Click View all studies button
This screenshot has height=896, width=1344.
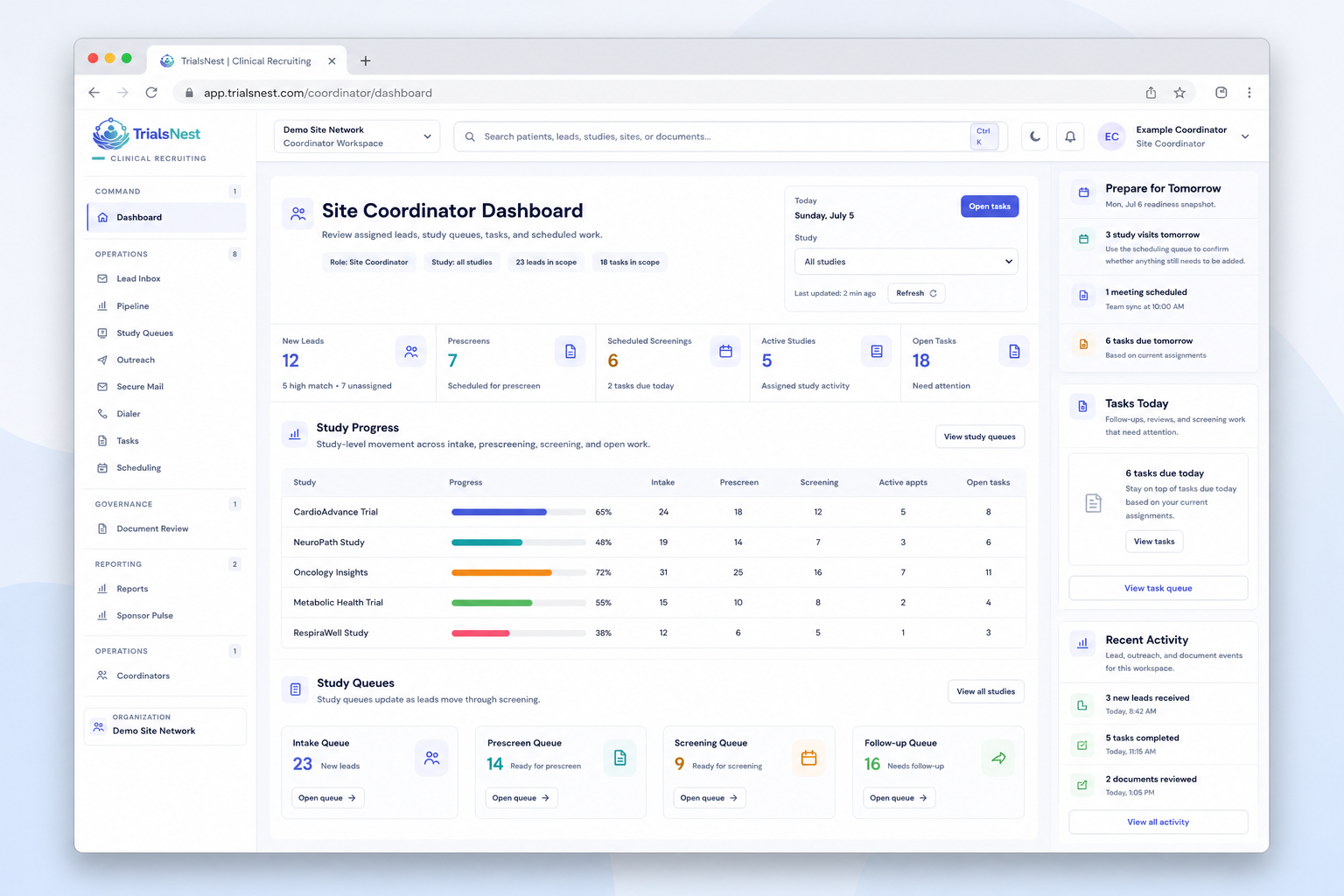point(986,691)
